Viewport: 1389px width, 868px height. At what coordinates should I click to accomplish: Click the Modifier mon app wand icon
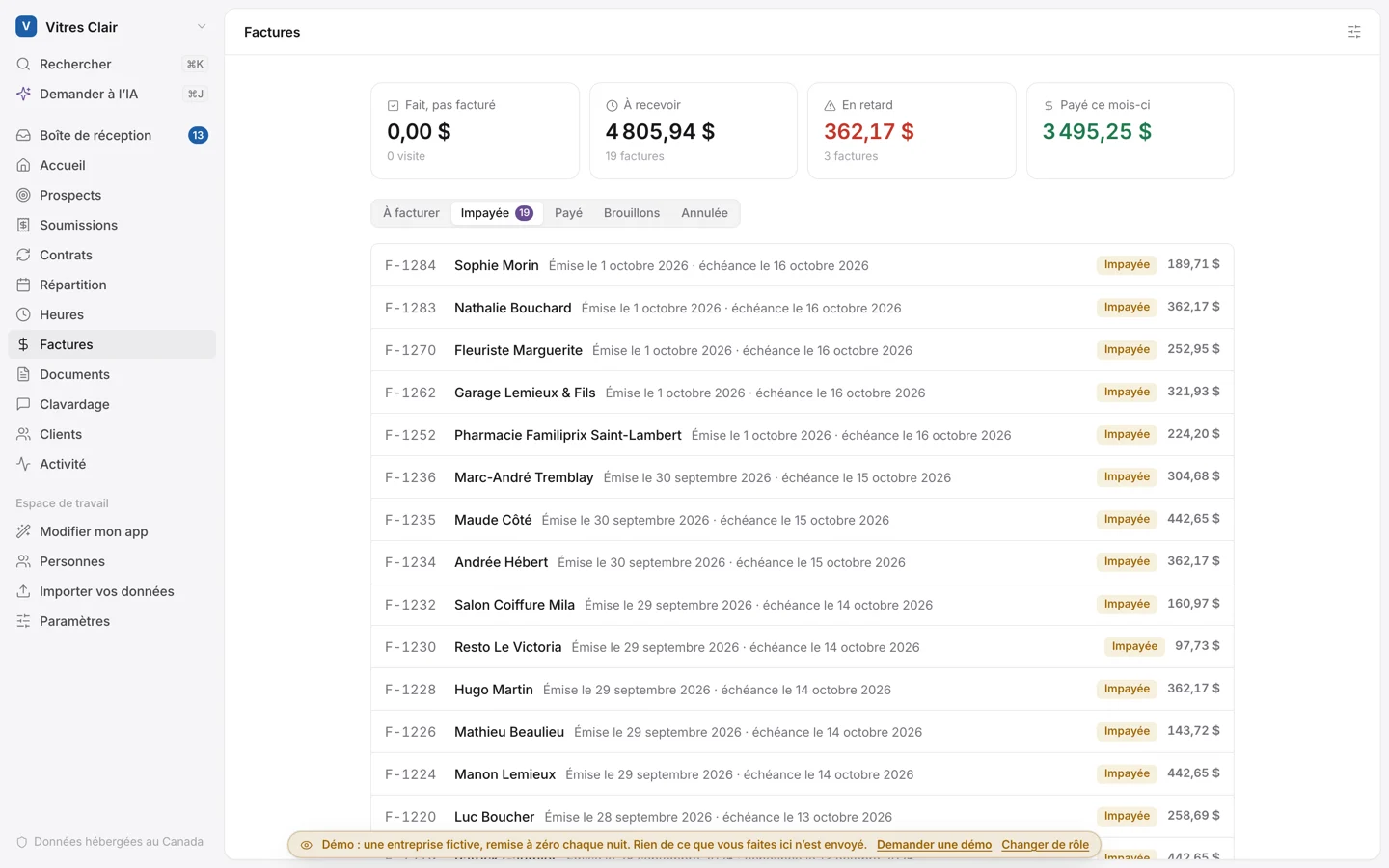[23, 531]
